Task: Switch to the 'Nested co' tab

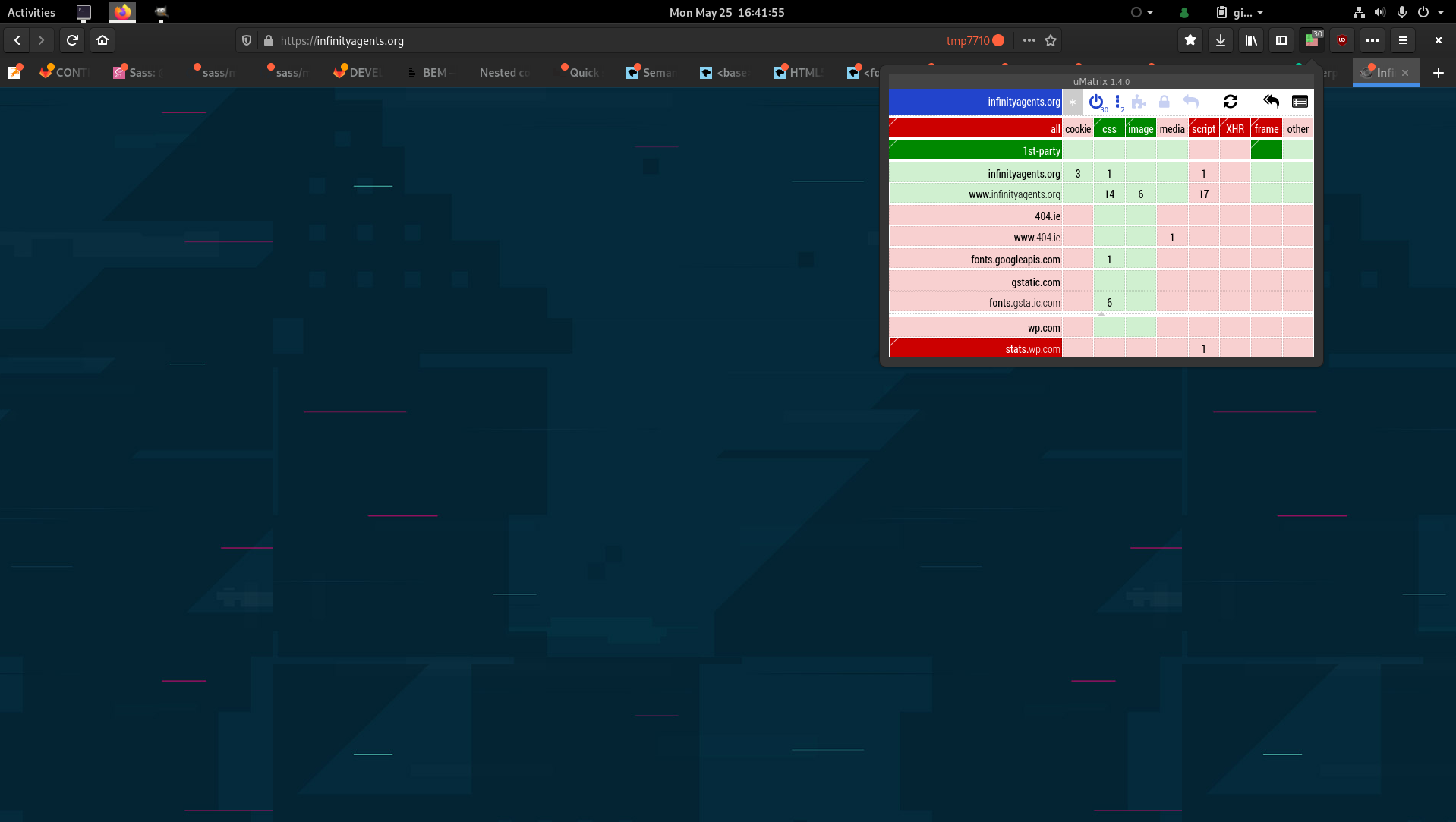Action: (x=505, y=73)
